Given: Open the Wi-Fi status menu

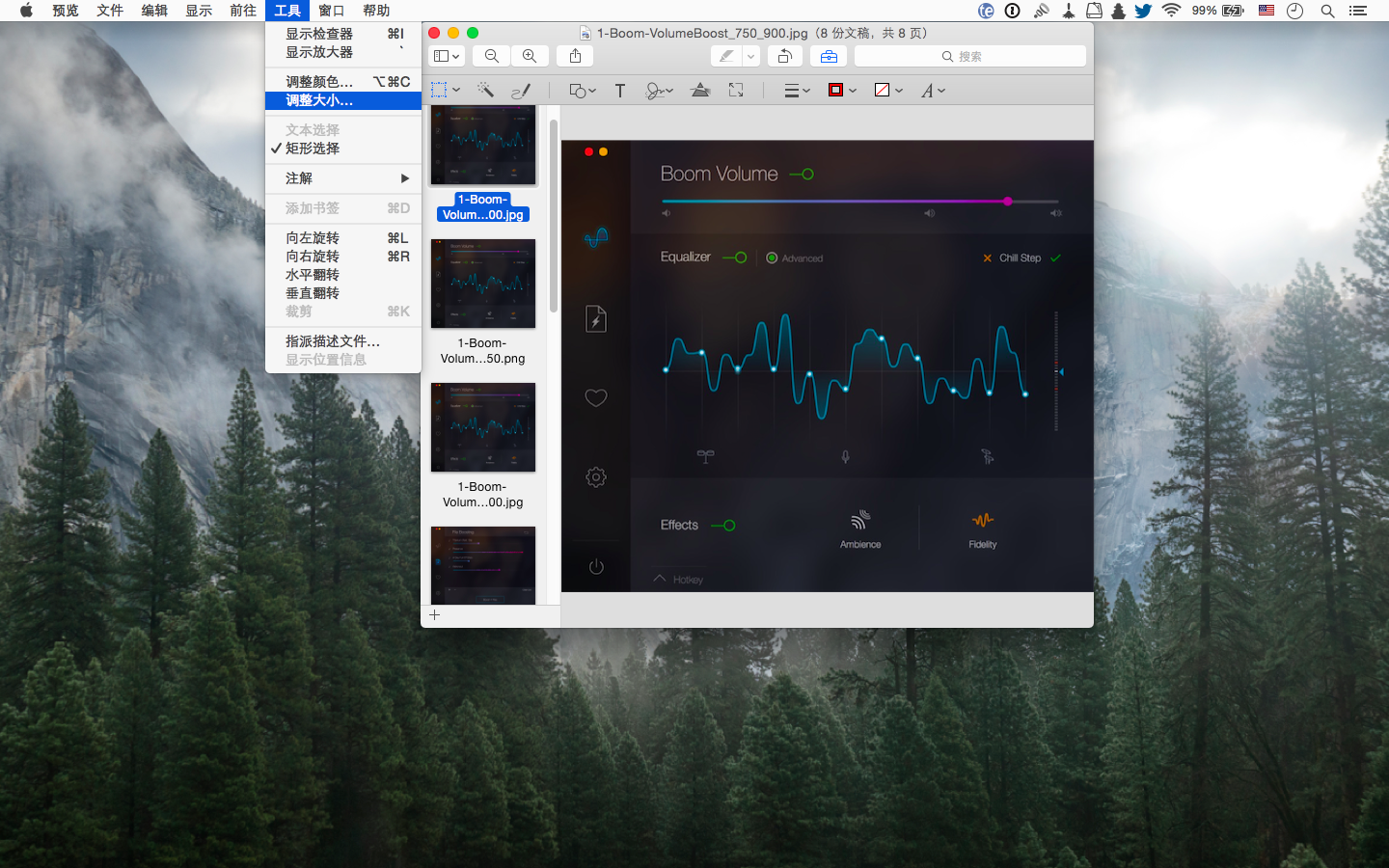Looking at the screenshot, I should pos(1171,11).
